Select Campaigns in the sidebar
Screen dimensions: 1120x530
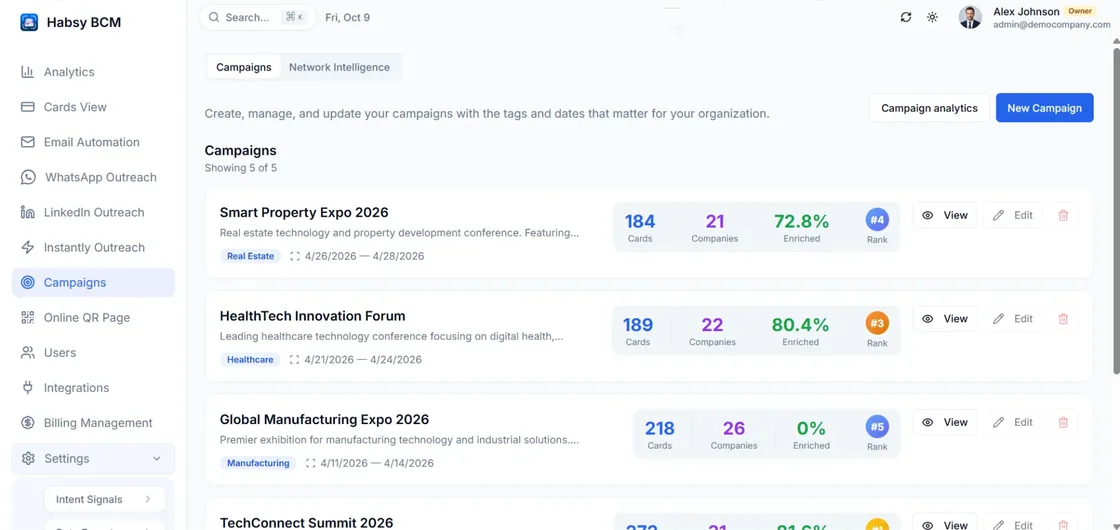coord(93,282)
